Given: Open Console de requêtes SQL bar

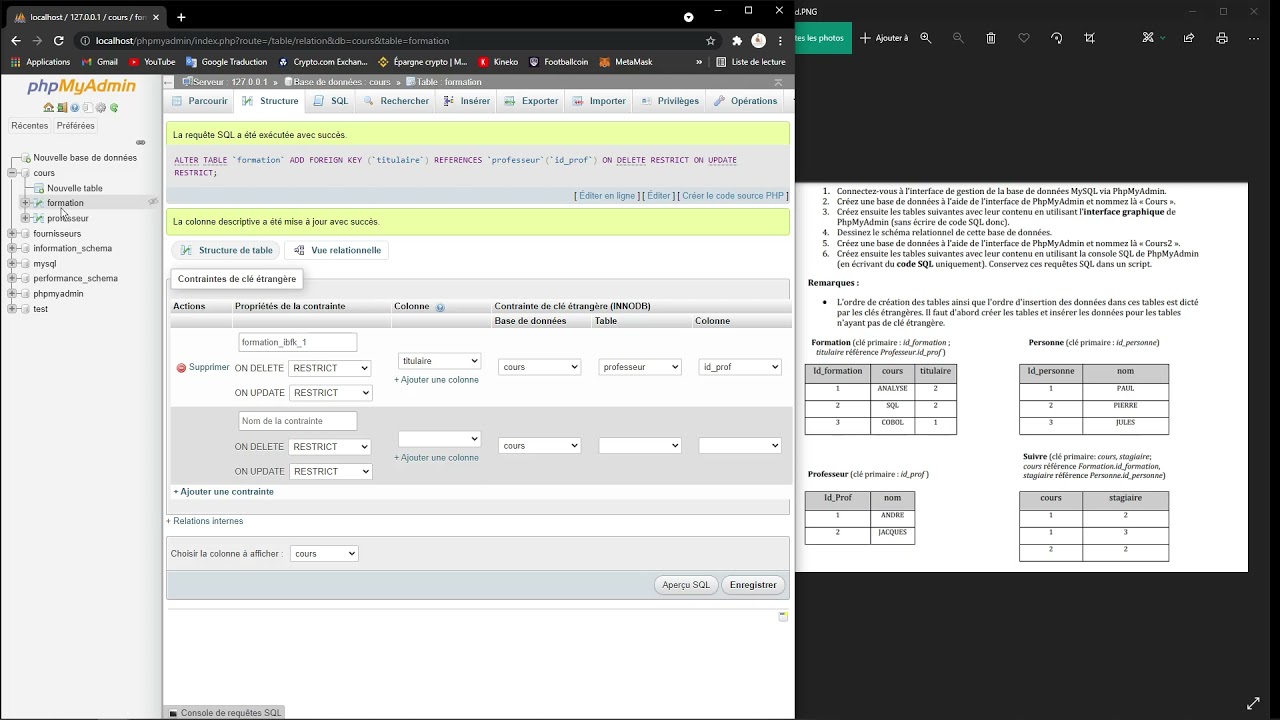Looking at the screenshot, I should pyautogui.click(x=225, y=713).
